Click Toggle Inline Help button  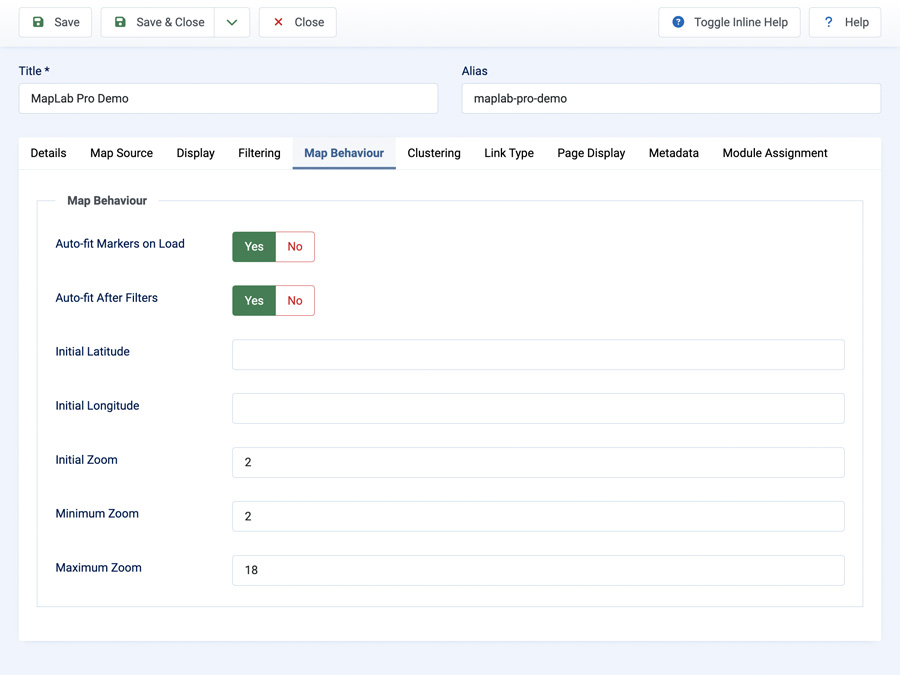tap(729, 22)
